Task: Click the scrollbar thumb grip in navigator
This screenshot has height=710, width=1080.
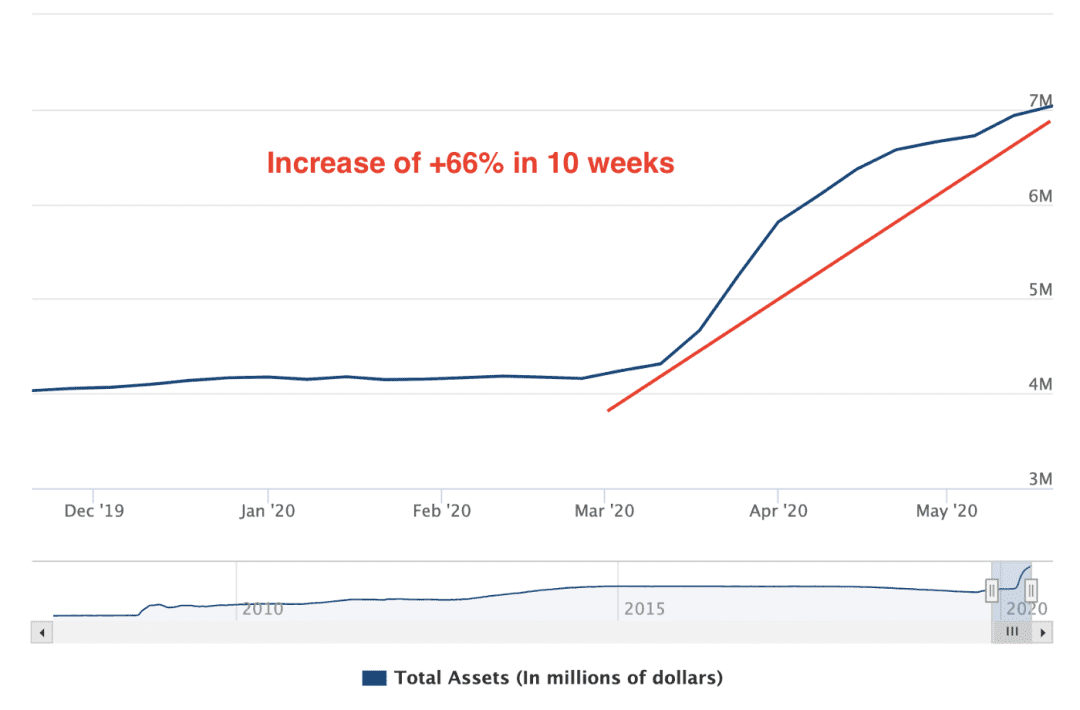Action: (x=1012, y=631)
